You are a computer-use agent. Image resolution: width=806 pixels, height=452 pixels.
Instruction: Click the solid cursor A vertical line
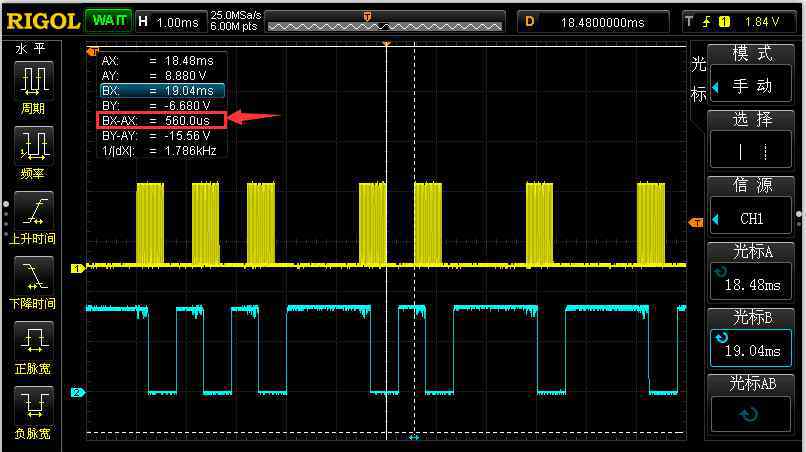[387, 242]
